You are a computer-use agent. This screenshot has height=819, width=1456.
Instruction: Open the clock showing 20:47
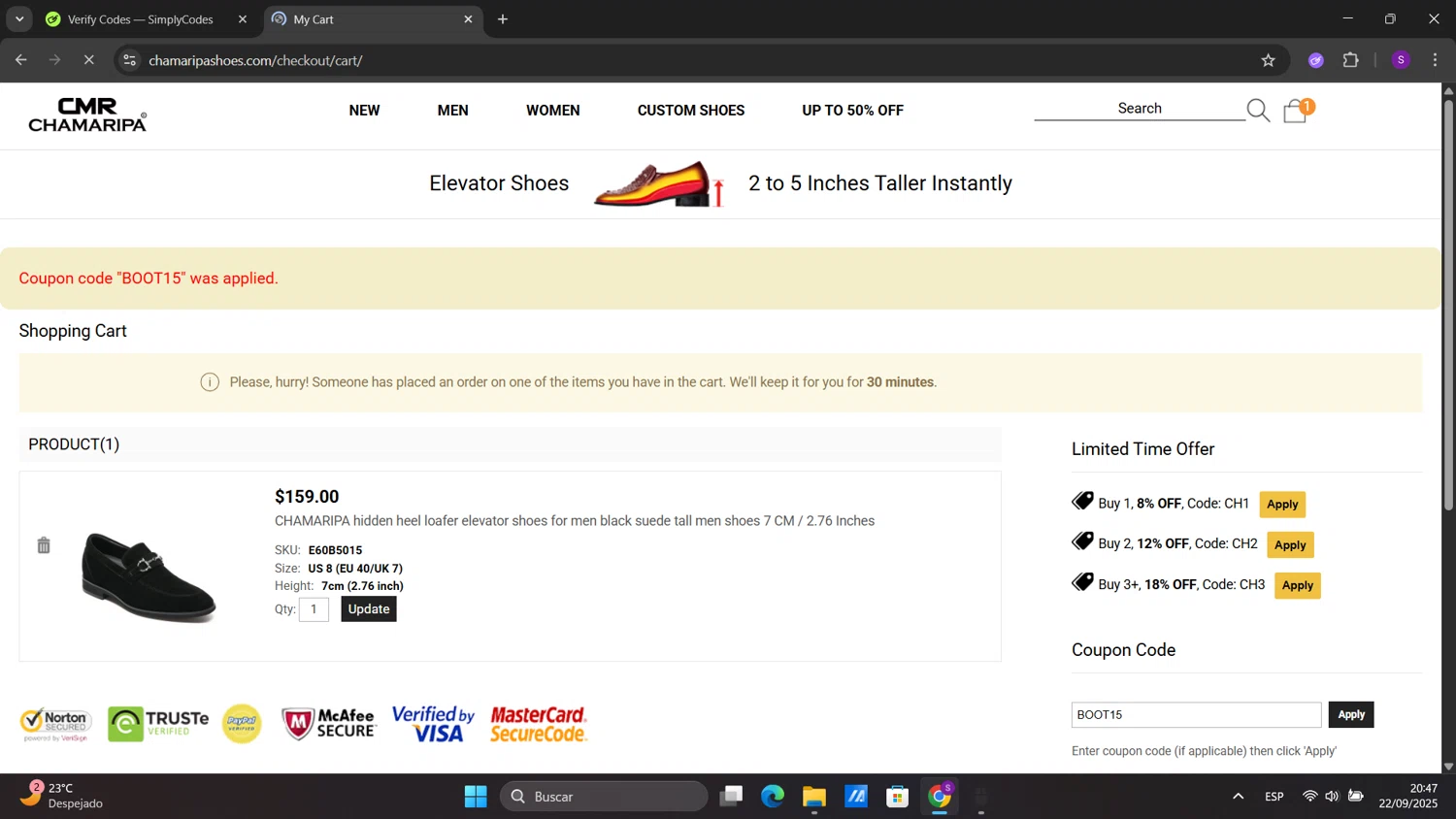(1408, 796)
